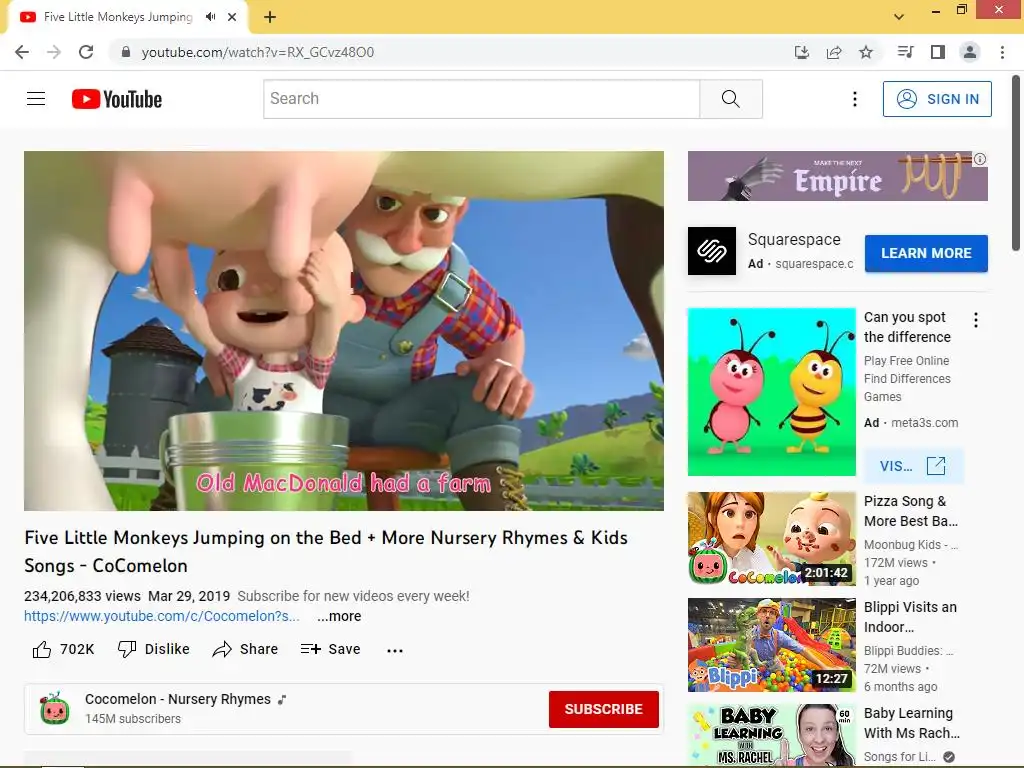Click the share page icon in address bar
Screen dimensions: 1024x768
[x=834, y=52]
